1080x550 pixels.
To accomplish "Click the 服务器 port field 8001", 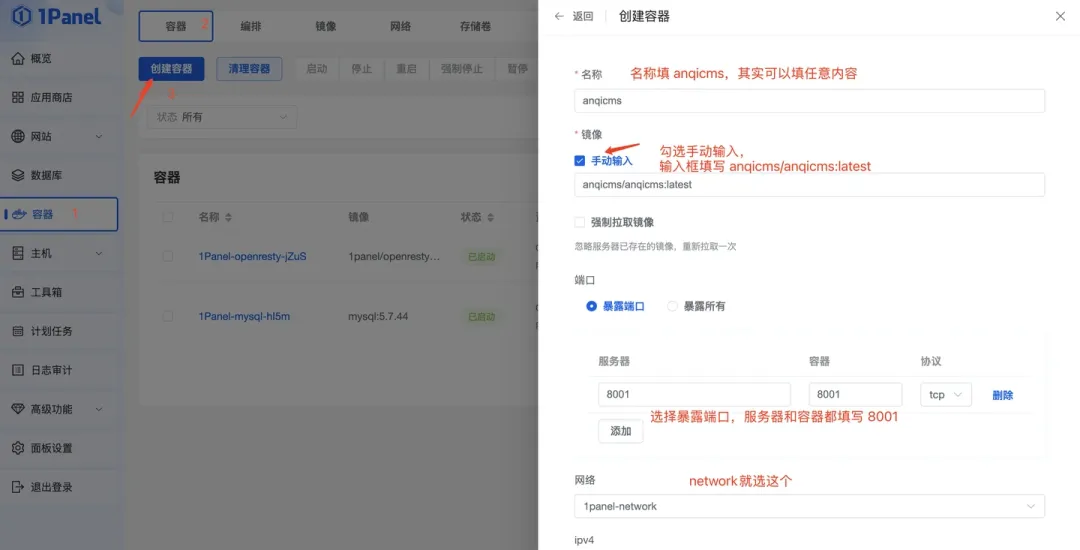I will [694, 394].
